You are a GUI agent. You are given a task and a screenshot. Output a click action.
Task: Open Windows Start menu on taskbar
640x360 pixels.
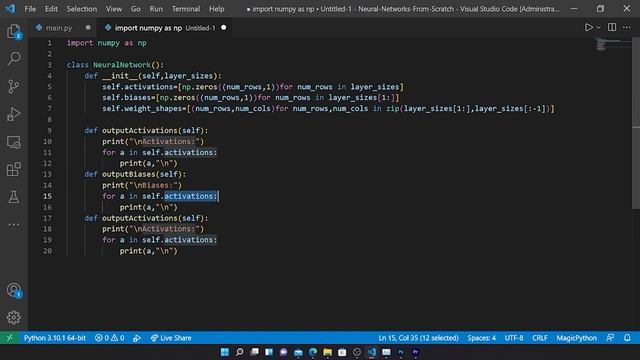[x=224, y=352]
